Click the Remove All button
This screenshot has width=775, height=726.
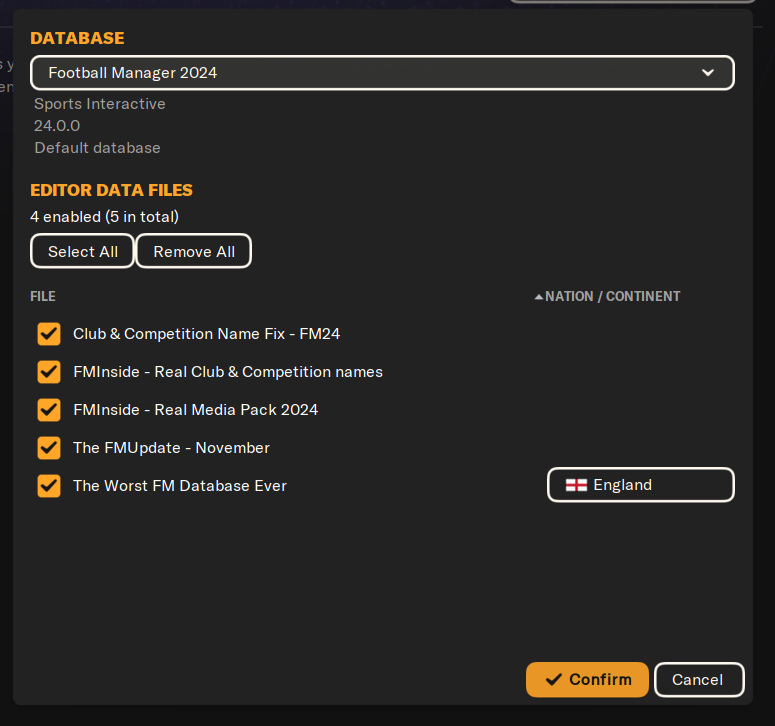pos(194,251)
